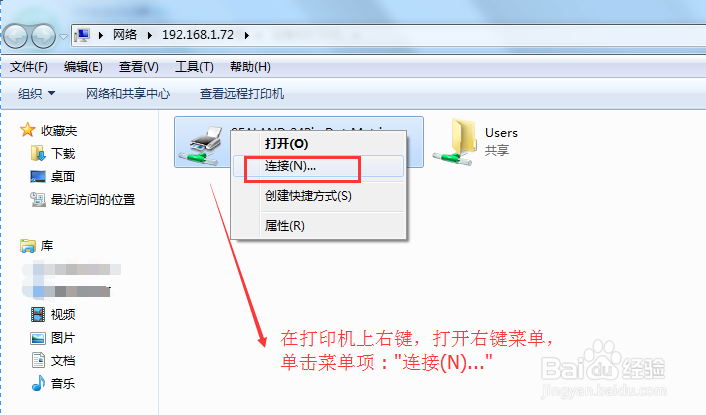The image size is (706, 415).
Task: Open the Downloads folder icon in sidebar
Action: pyautogui.click(x=38, y=153)
